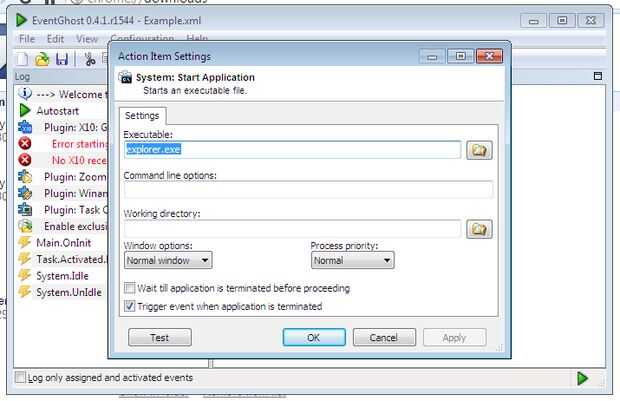Click the info icon beside Welcome log entry
The image size is (620, 401).
click(25, 94)
